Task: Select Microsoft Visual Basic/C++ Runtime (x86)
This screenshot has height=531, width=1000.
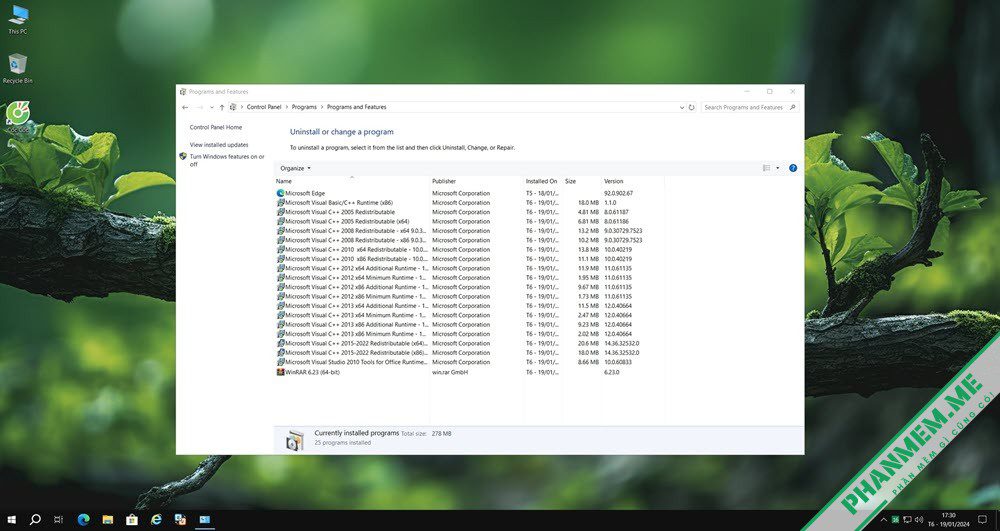Action: pyautogui.click(x=469, y=203)
